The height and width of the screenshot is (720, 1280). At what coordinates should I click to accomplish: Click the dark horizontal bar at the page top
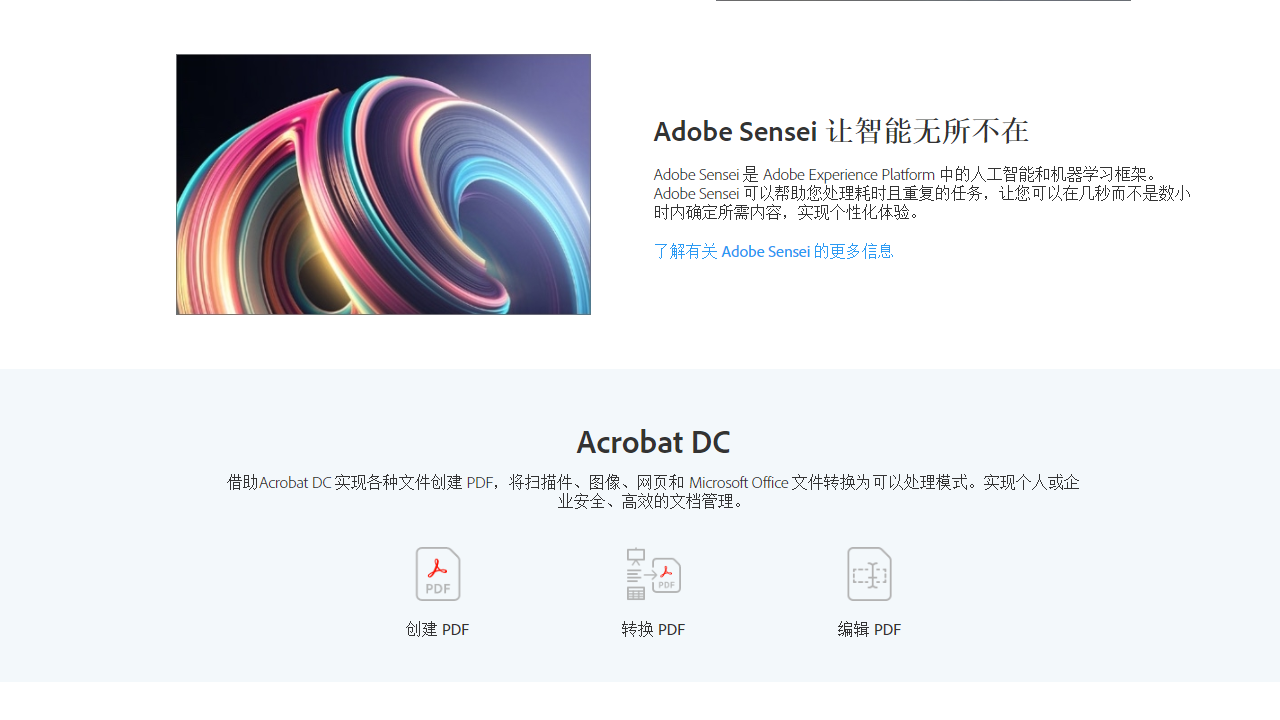click(922, 1)
